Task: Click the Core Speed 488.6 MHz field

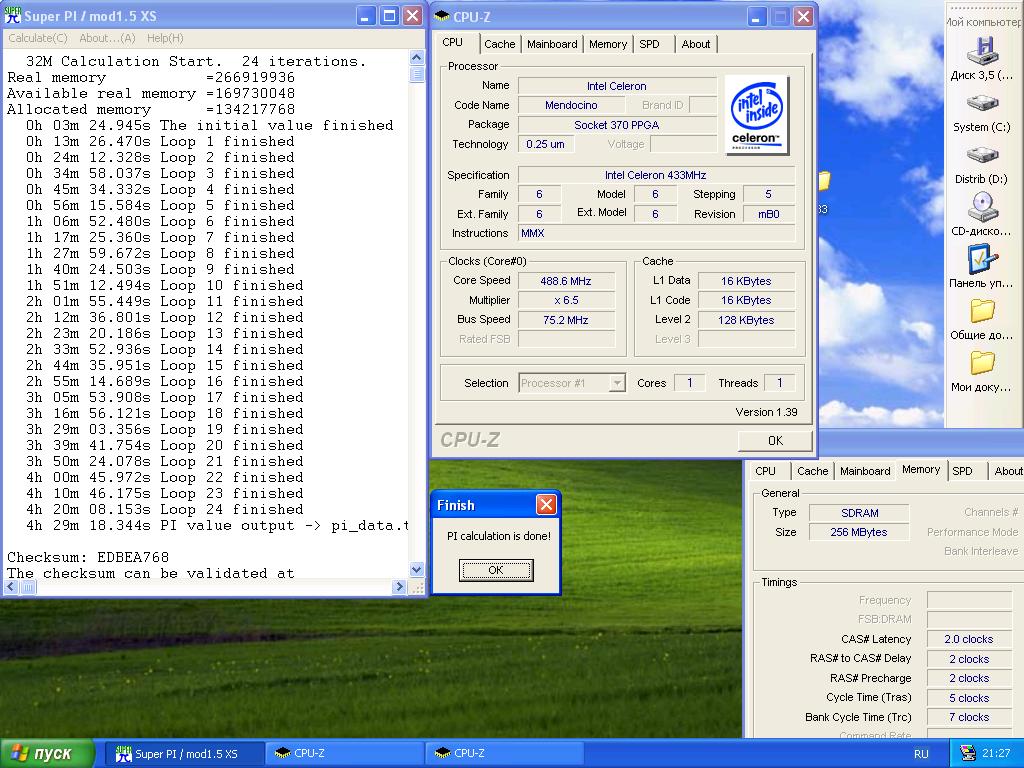Action: click(566, 281)
